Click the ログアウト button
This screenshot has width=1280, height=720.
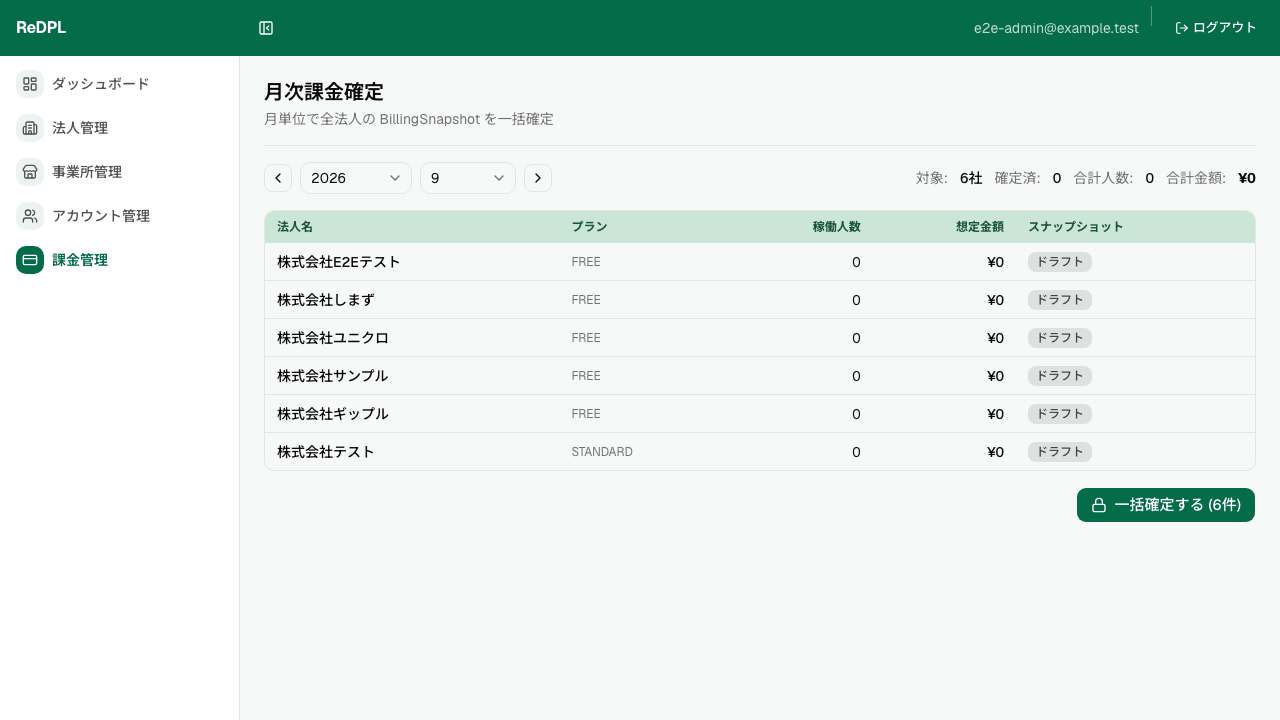tap(1216, 28)
